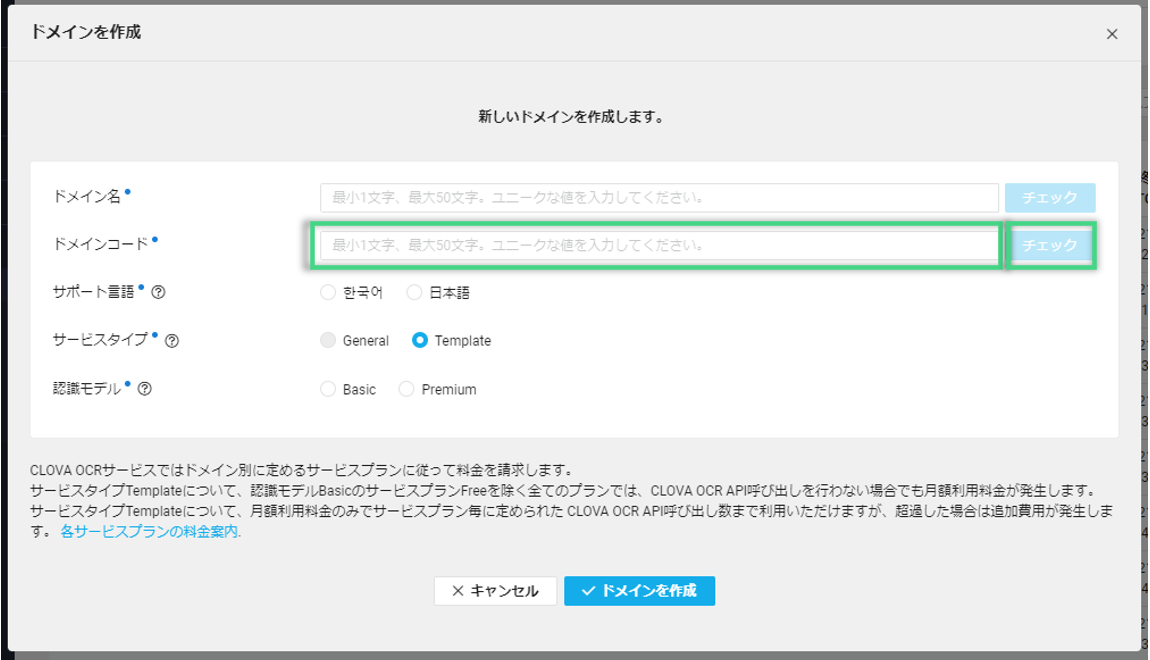Viewport: 1150px width, 660px height.
Task: Click the サービスタイプ help question-mark icon
Action: pos(172,341)
